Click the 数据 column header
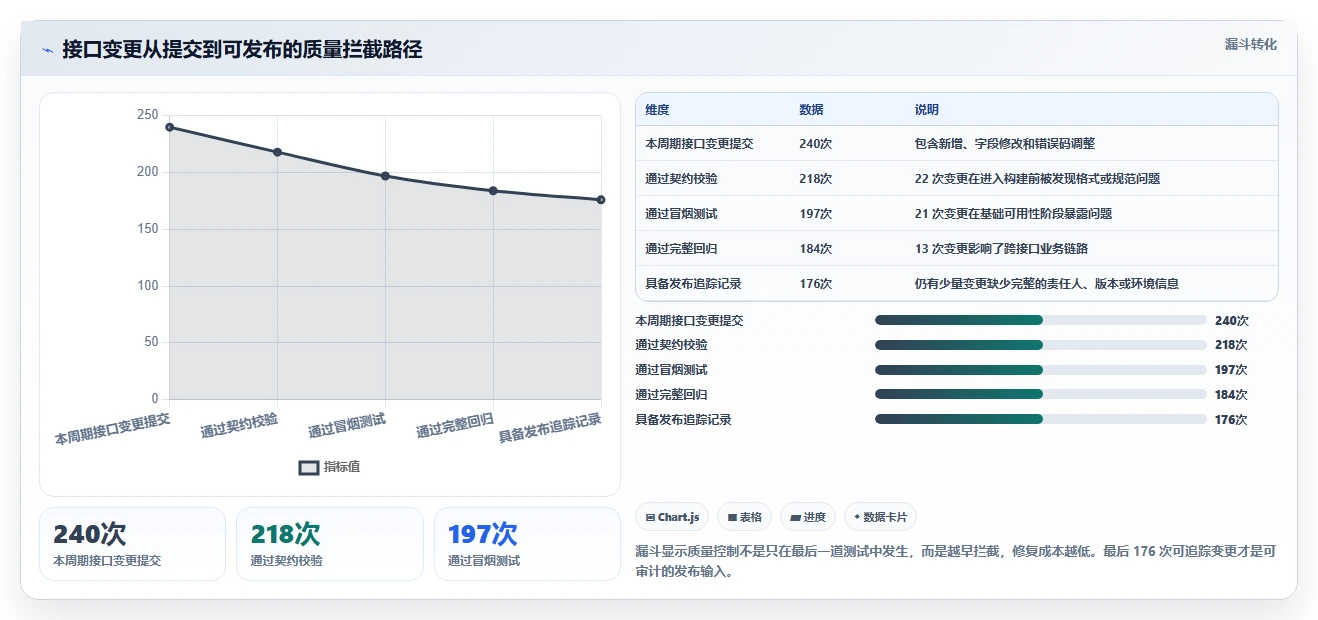 coord(812,110)
